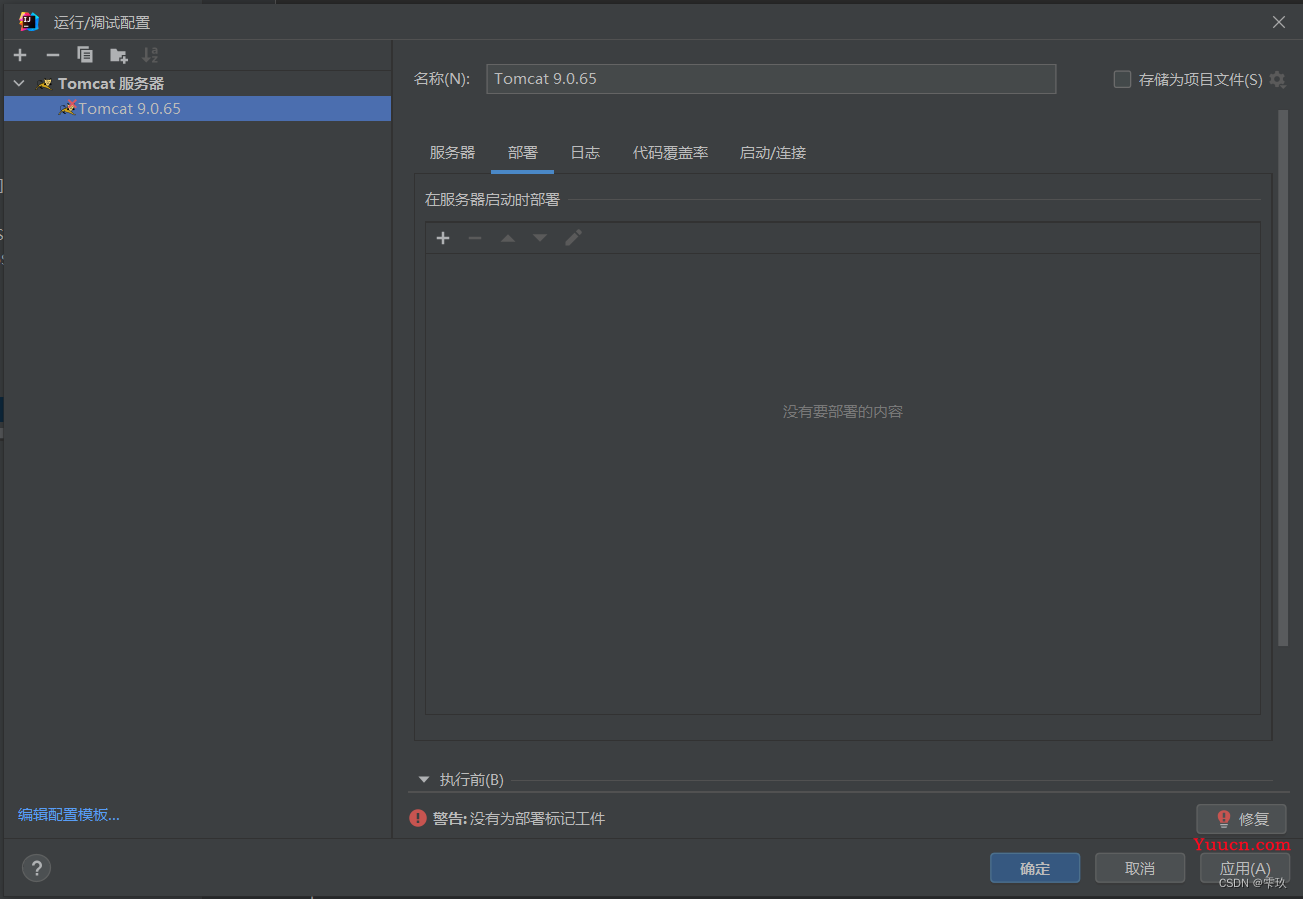The image size is (1303, 899).
Task: Confirm with the 确定 button
Action: 1035,868
